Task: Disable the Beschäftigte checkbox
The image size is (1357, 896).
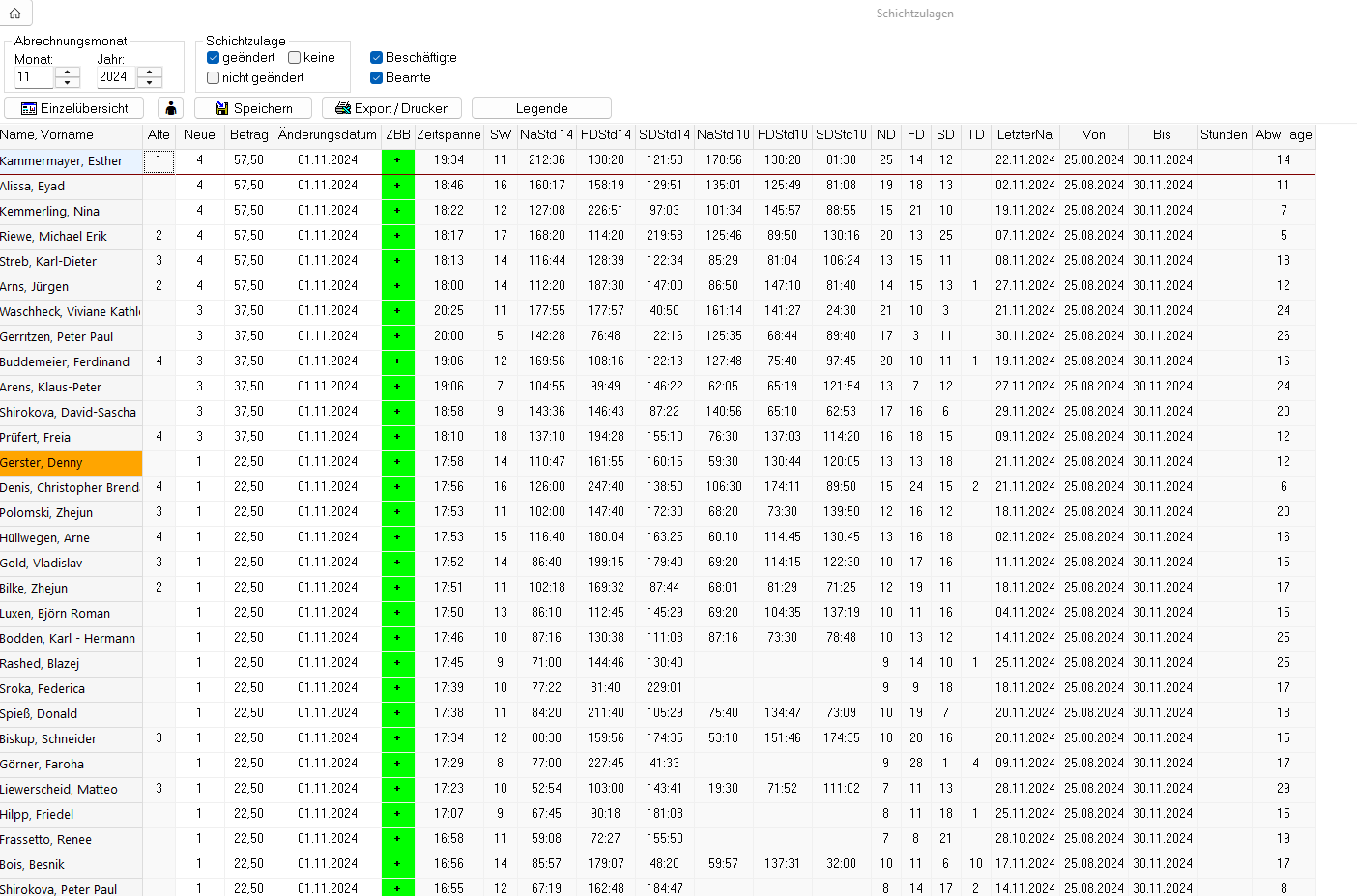Action: coord(376,57)
